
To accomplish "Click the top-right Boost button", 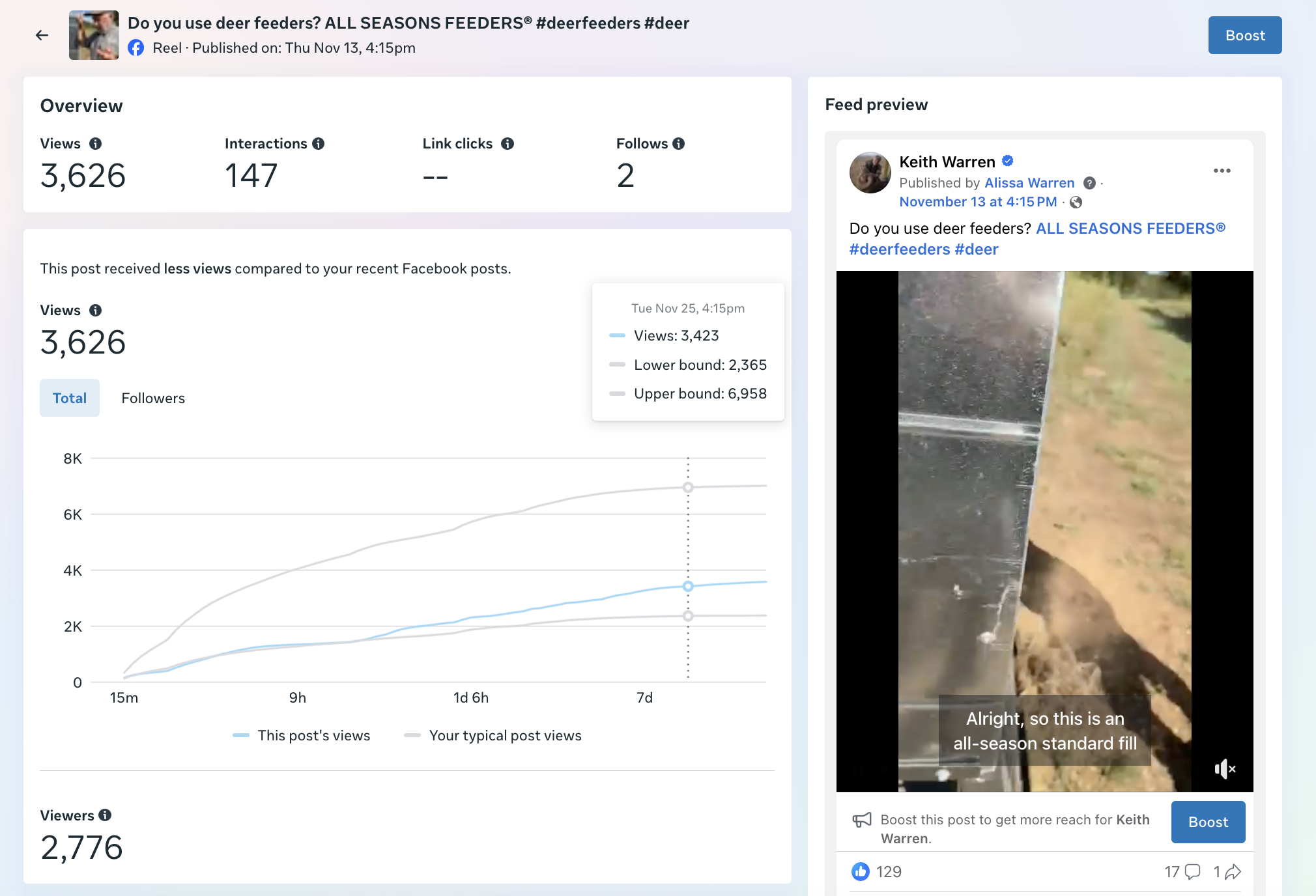I will tap(1244, 35).
